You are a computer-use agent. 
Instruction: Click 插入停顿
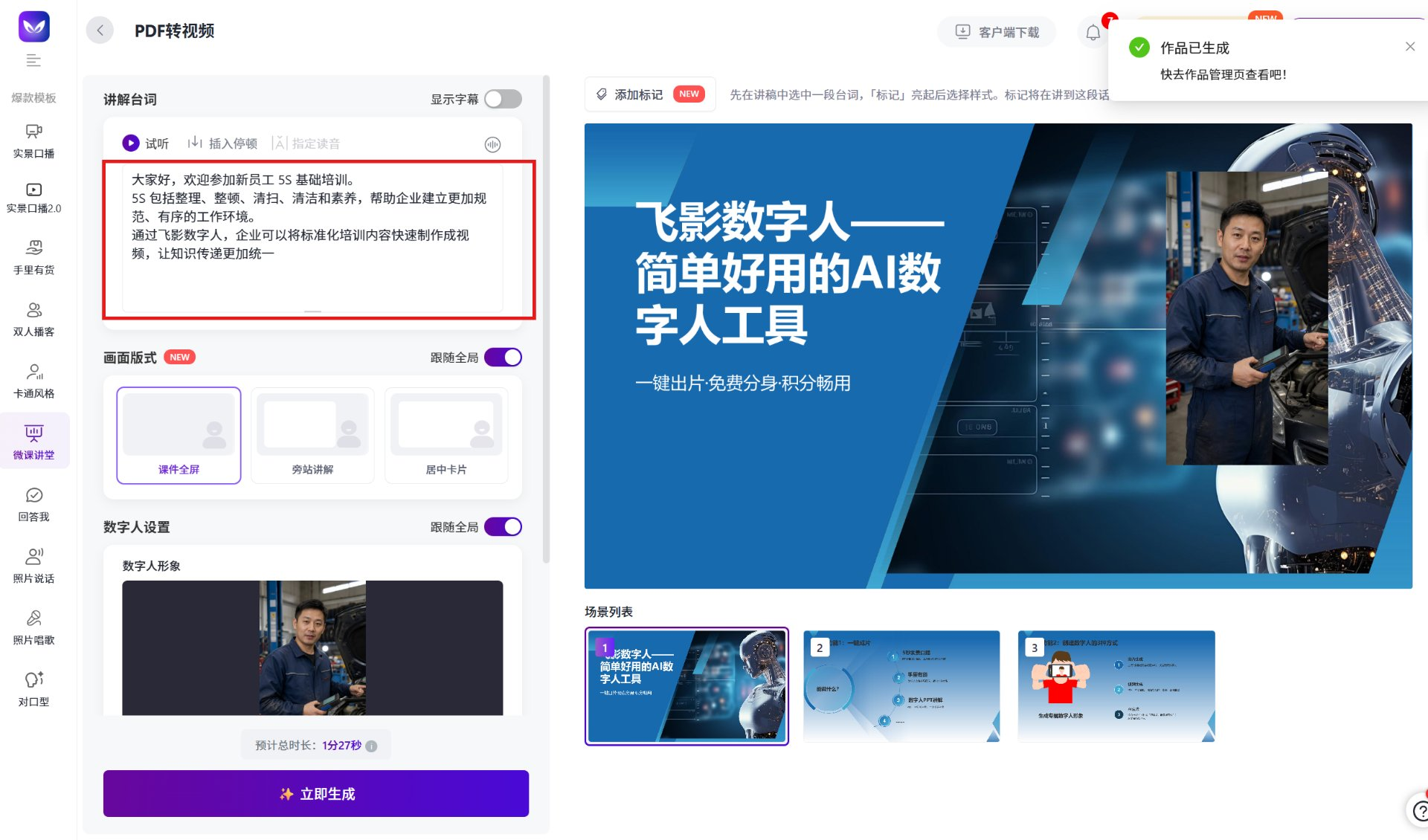point(222,143)
